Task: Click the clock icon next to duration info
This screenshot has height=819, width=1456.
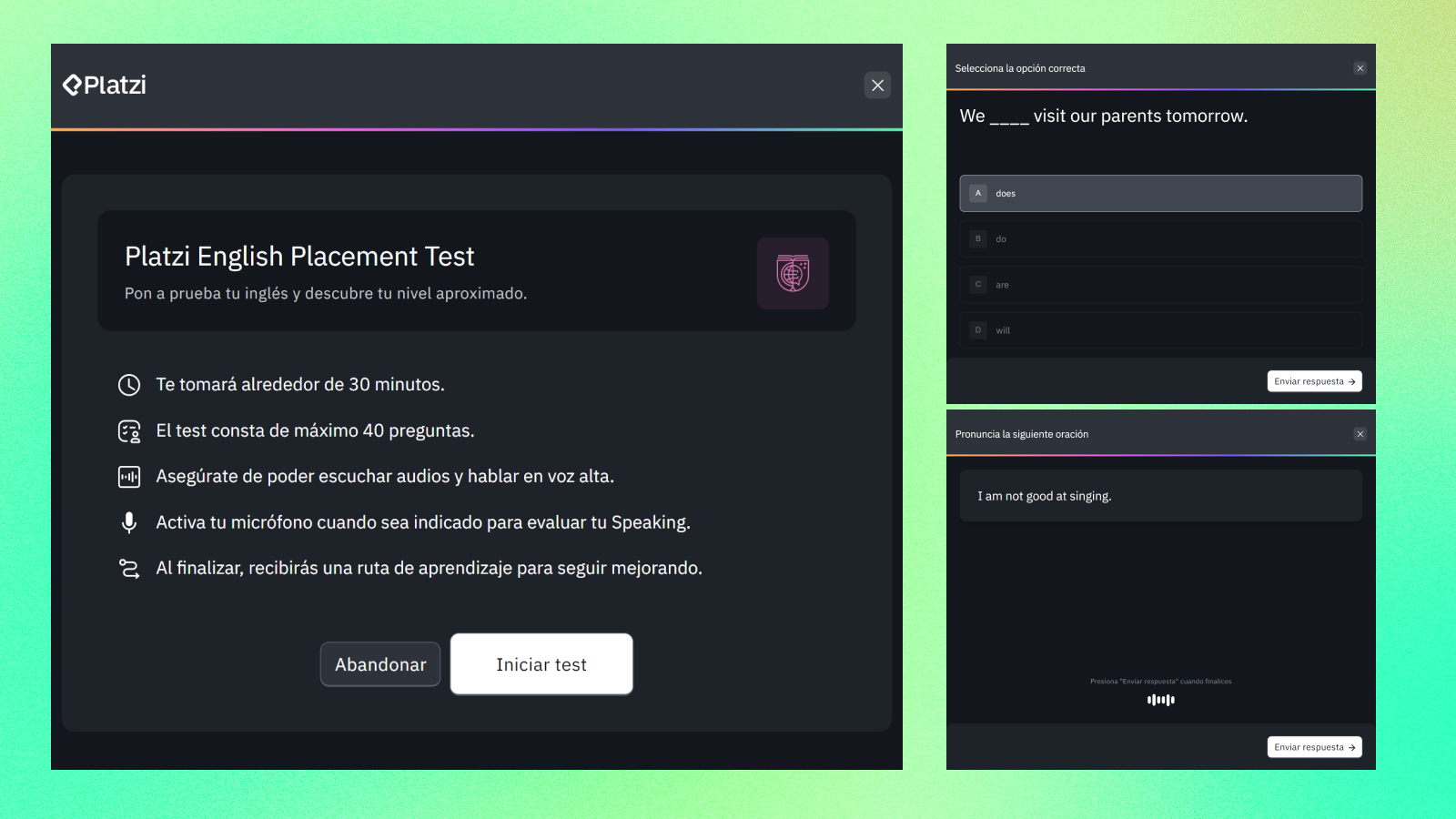Action: pyautogui.click(x=129, y=384)
